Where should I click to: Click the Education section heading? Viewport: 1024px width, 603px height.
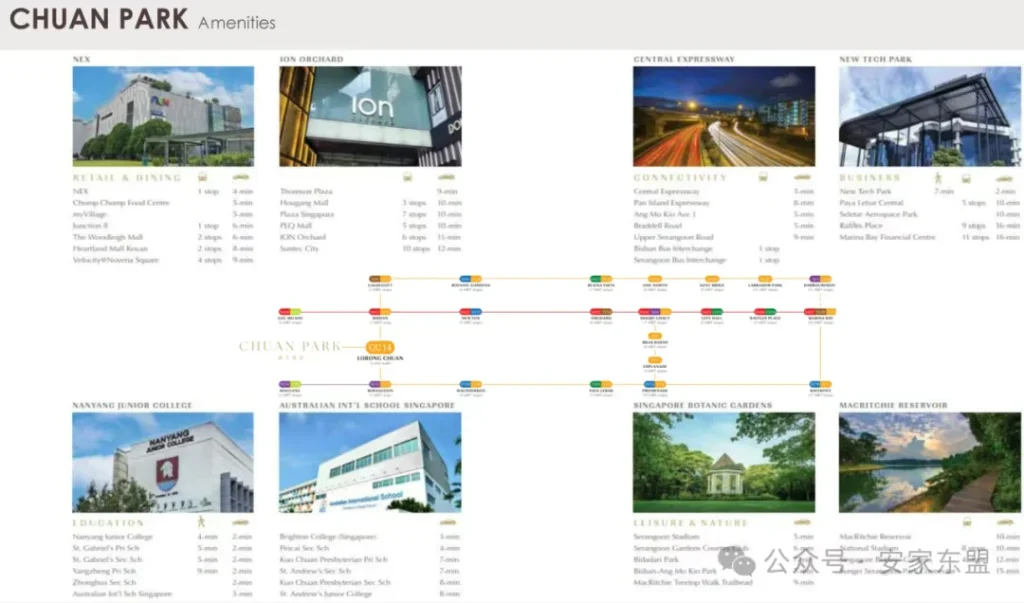click(108, 523)
